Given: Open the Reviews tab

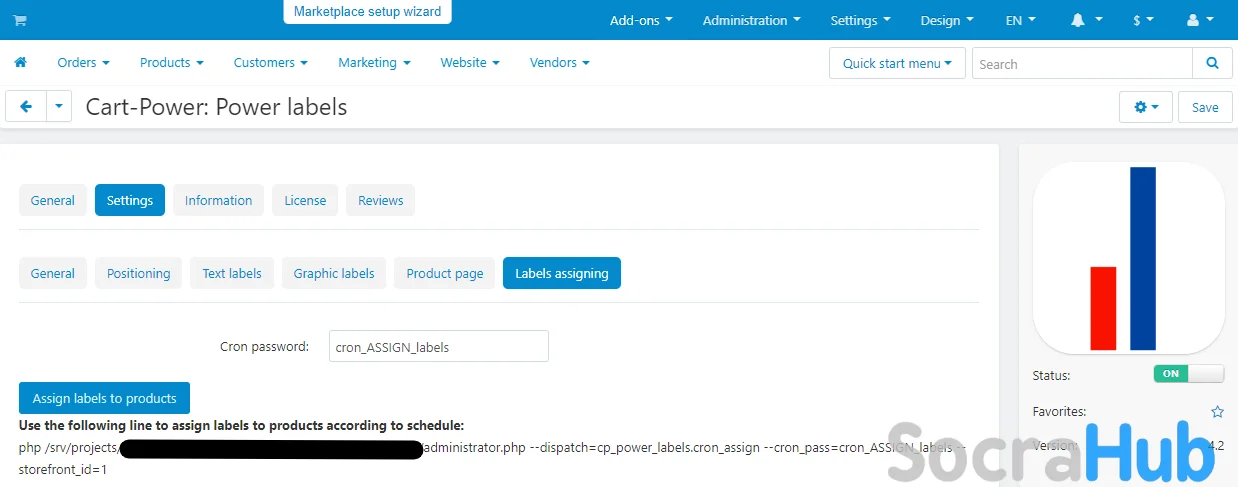Looking at the screenshot, I should tap(380, 200).
